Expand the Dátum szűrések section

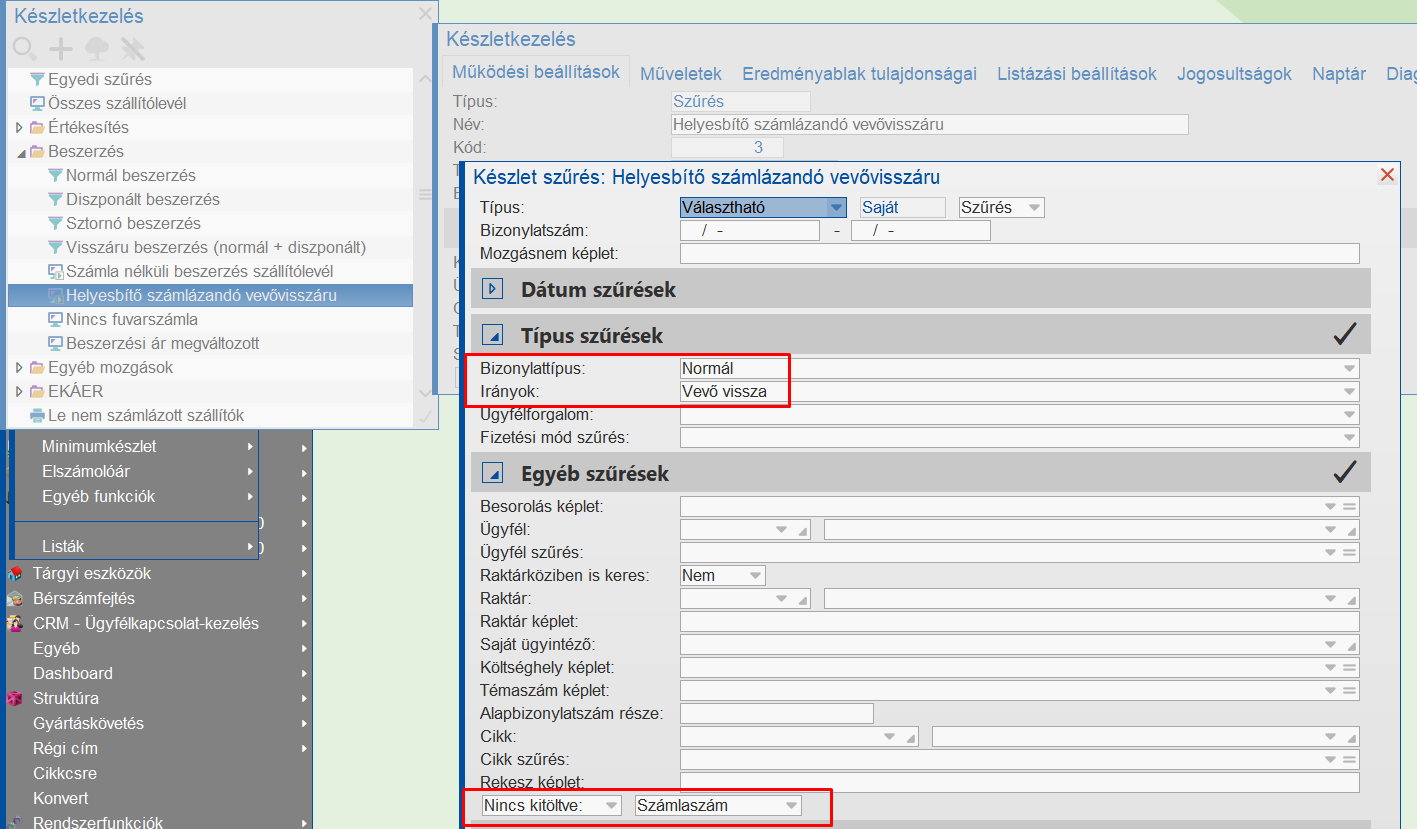coord(492,290)
